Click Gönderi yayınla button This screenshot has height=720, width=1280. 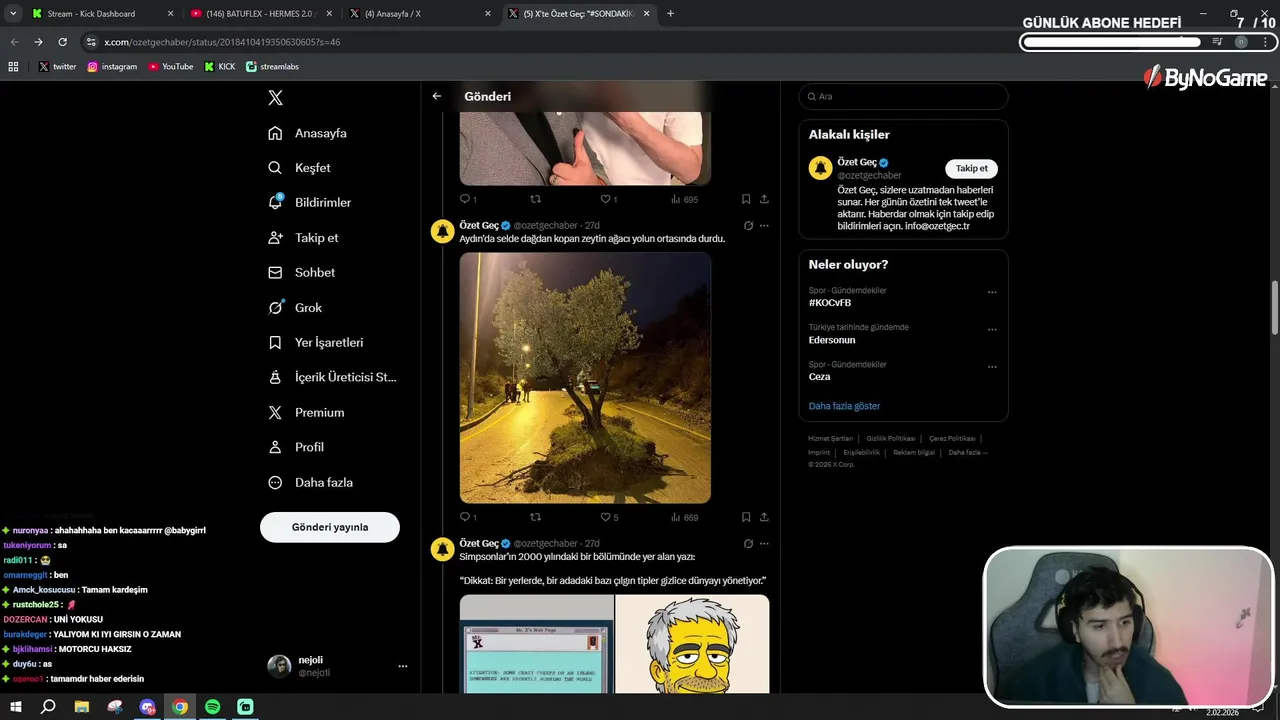tap(330, 527)
